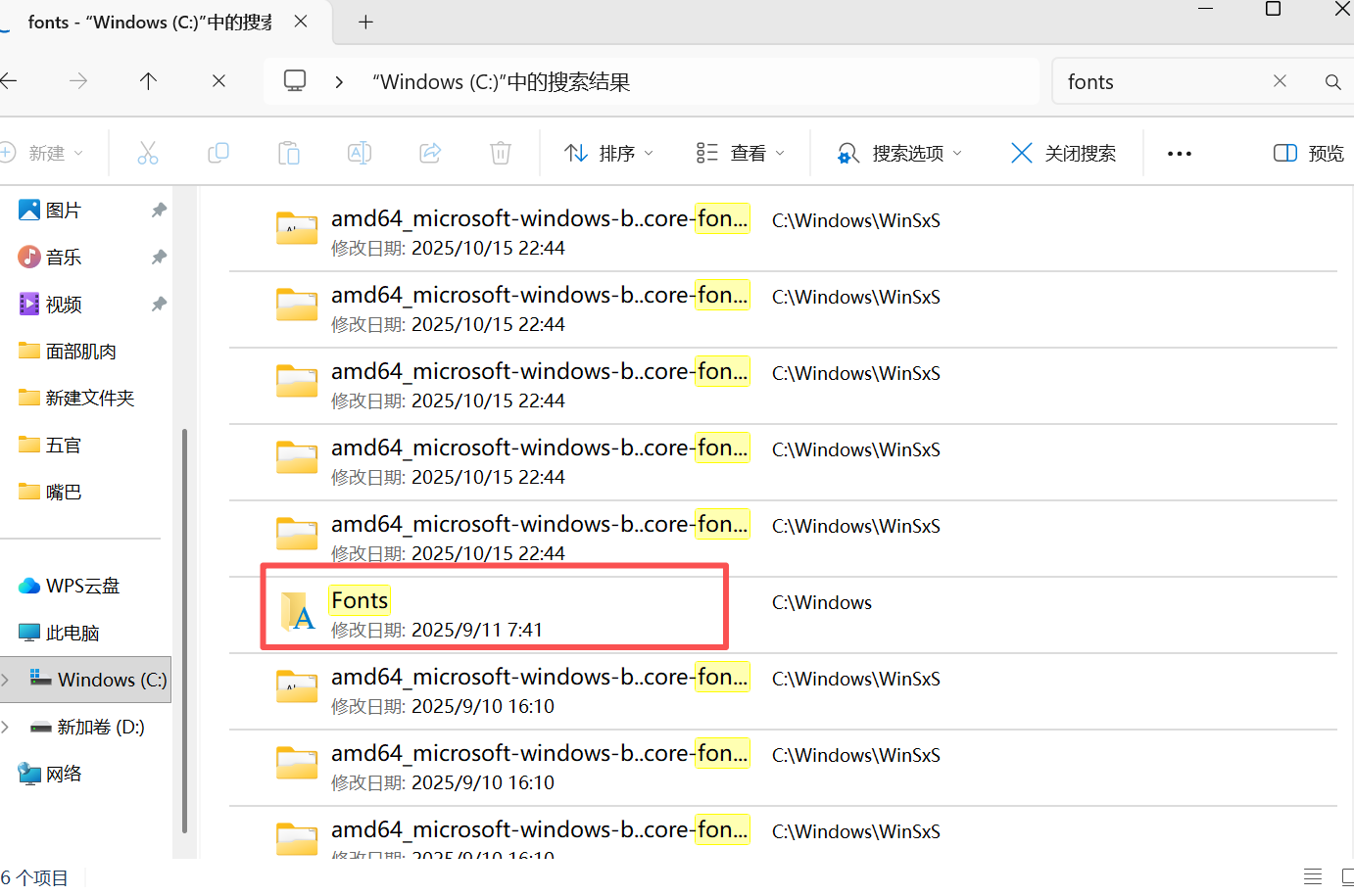
Task: Go back with the left arrow
Action: 9,81
